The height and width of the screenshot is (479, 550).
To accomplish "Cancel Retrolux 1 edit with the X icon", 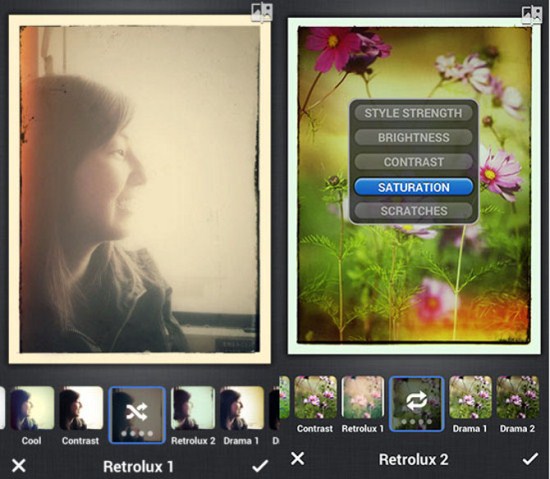I will pos(19,465).
